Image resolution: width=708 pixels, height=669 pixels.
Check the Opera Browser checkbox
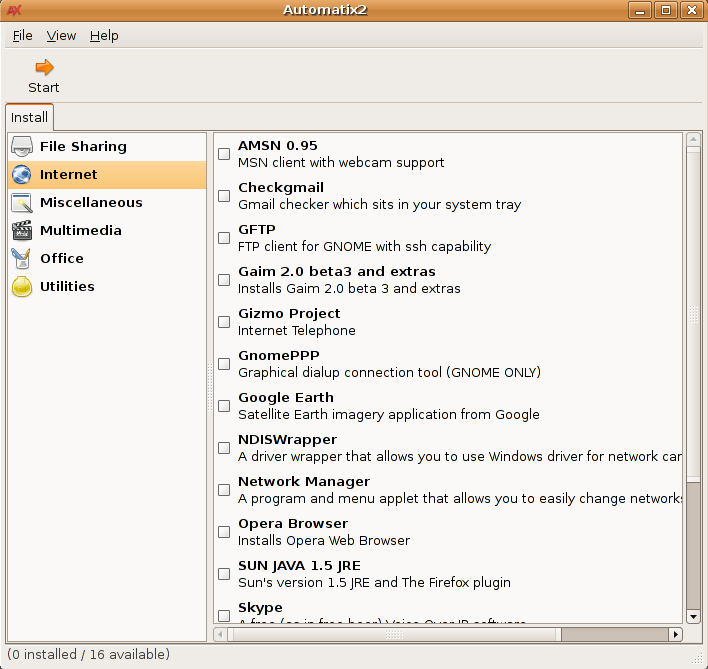coord(224,532)
